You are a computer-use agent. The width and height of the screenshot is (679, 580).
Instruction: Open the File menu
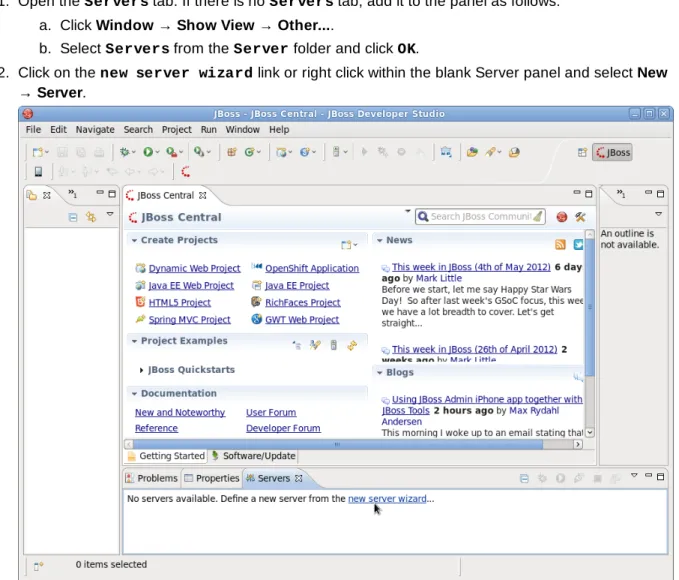tap(33, 130)
